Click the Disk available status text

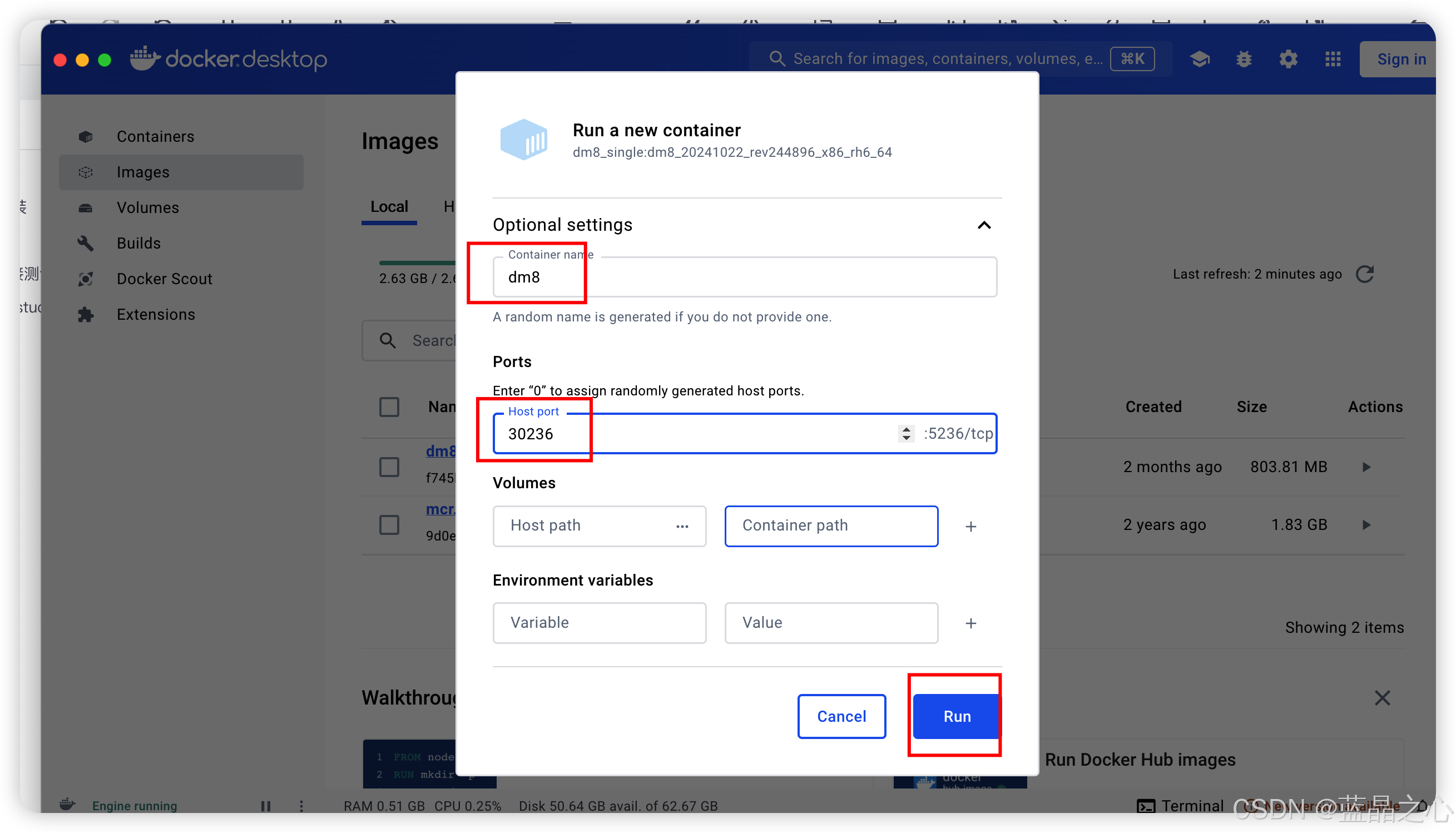pyautogui.click(x=618, y=806)
